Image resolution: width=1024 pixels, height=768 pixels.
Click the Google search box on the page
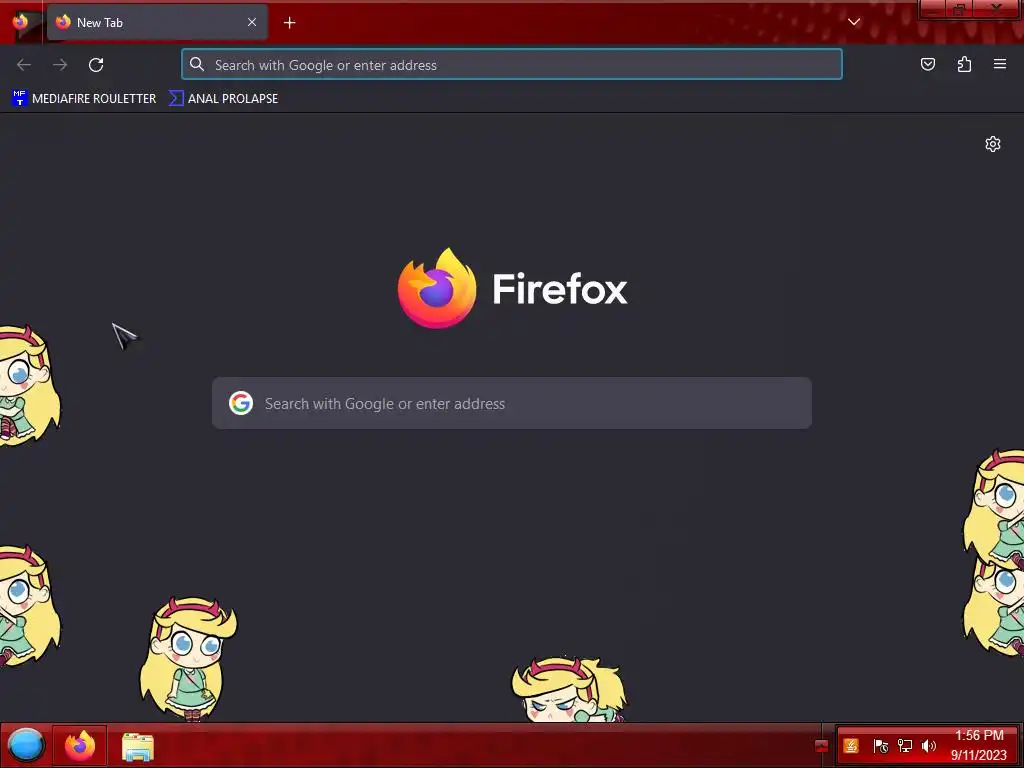(511, 403)
